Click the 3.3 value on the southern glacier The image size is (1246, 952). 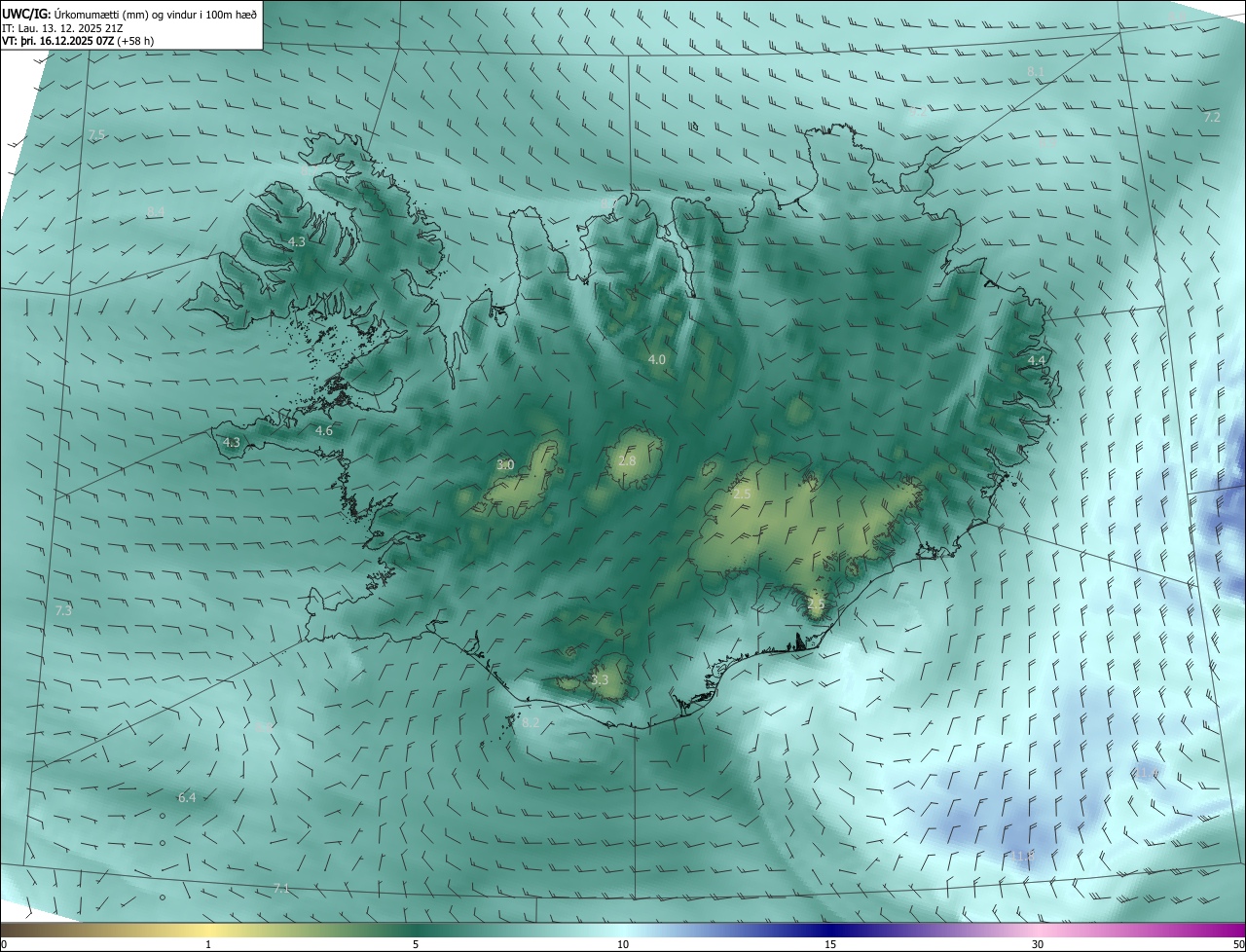[x=600, y=679]
